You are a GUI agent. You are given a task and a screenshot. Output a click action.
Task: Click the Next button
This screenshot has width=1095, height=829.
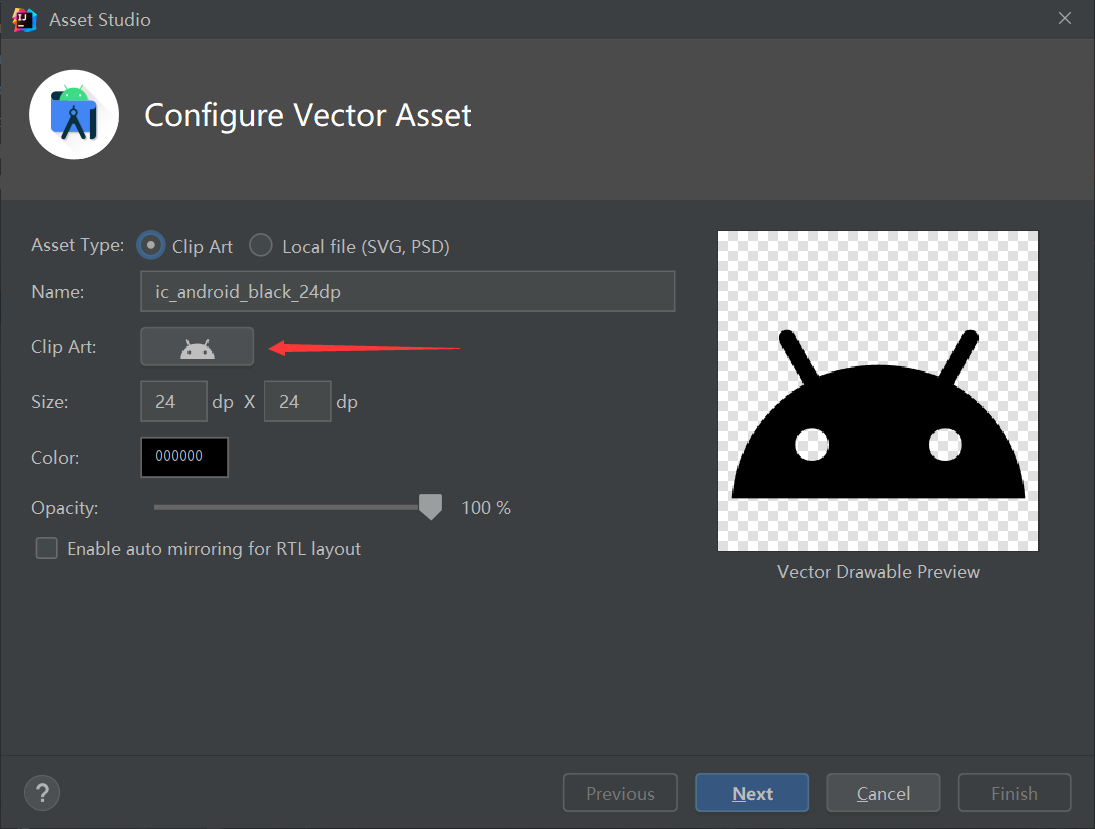coord(752,793)
